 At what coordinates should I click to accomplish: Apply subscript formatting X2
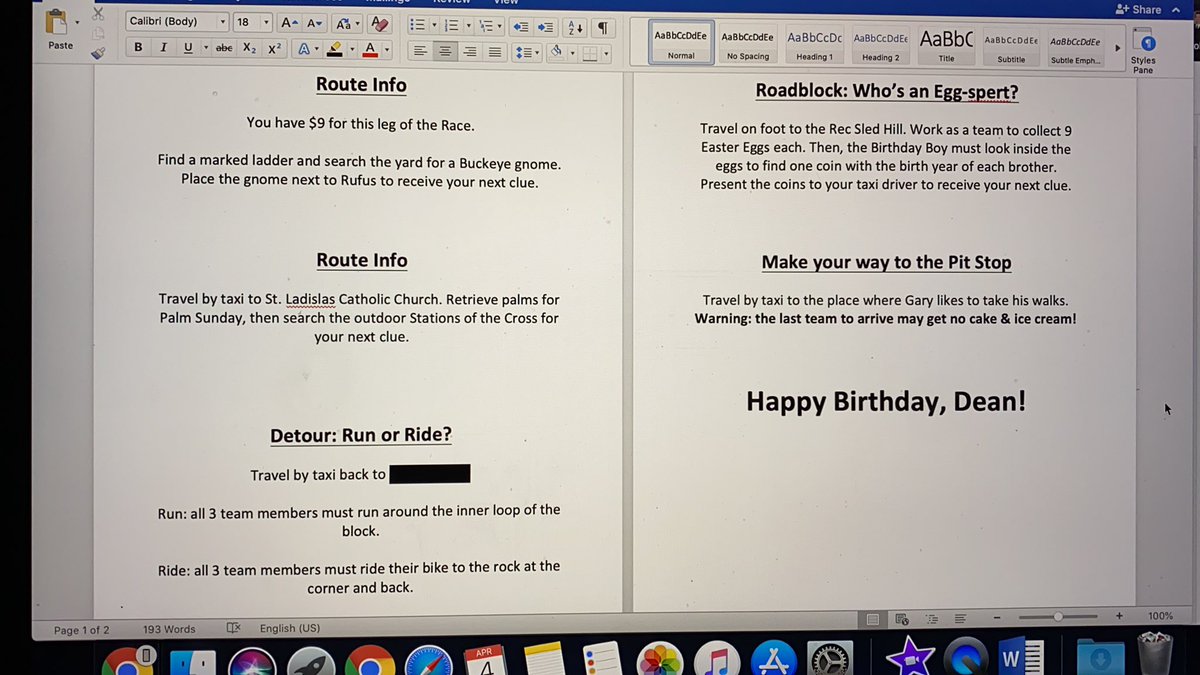(250, 48)
